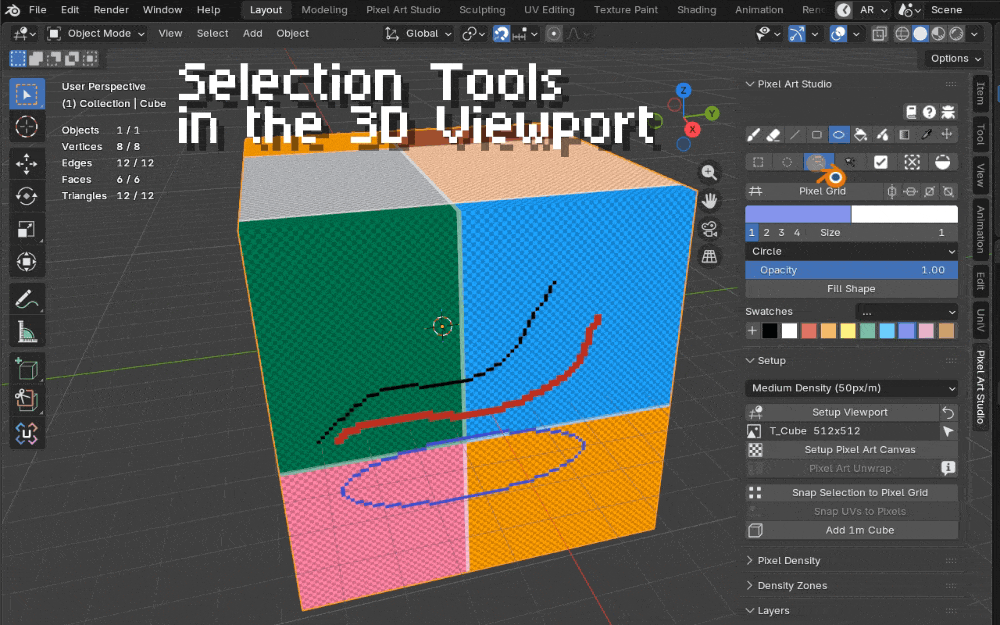Click the bug report icon
Viewport: 1000px width, 625px height.
[x=948, y=112]
